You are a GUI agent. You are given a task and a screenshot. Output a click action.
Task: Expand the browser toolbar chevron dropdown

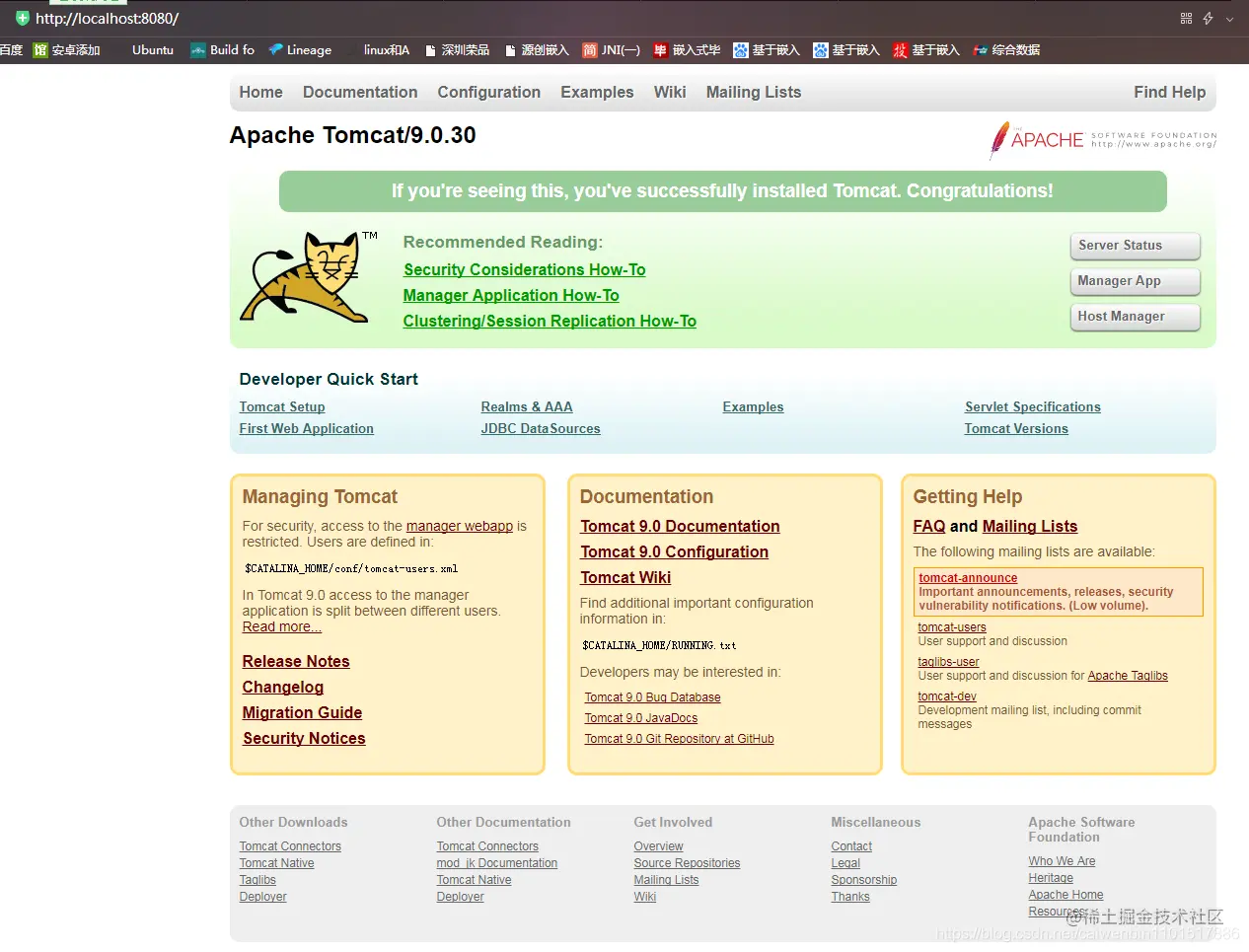(1229, 19)
